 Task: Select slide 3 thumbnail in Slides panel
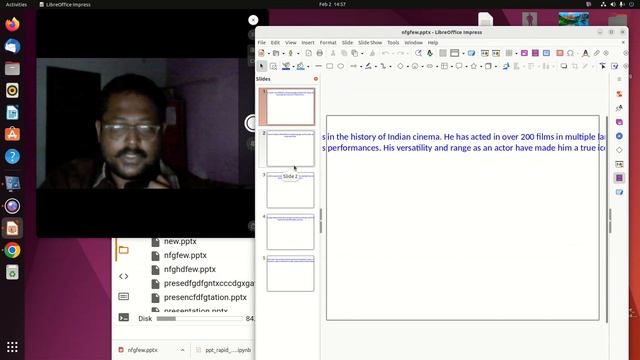point(290,191)
